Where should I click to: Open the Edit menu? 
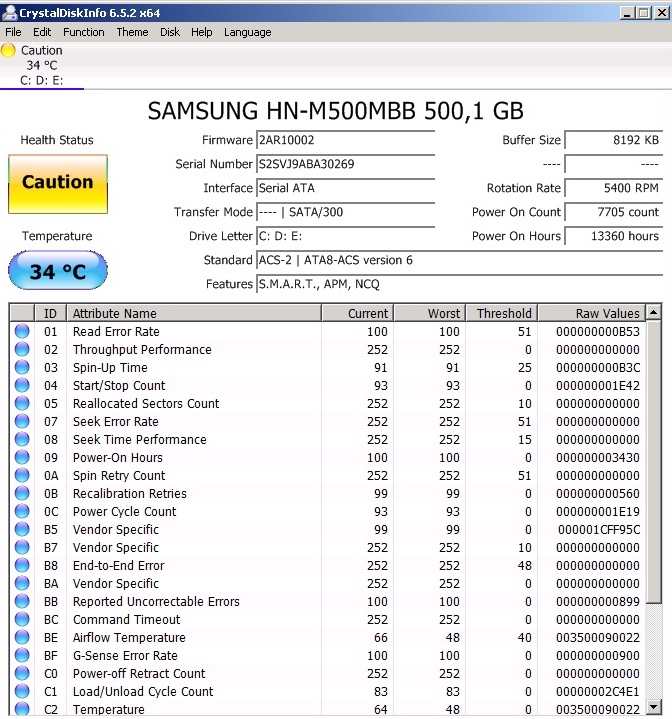coord(42,32)
